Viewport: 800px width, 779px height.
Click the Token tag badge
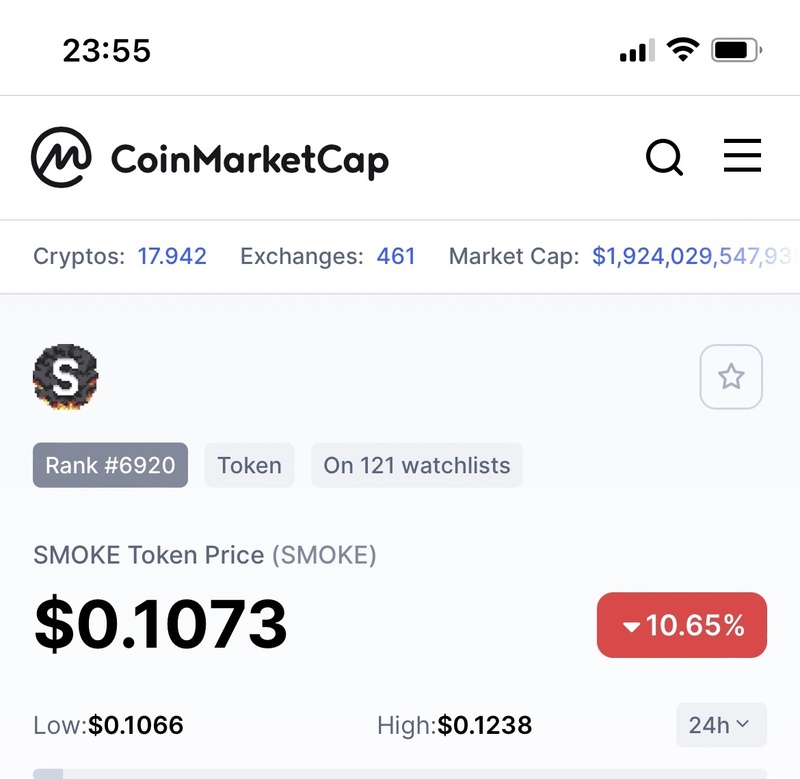point(249,465)
